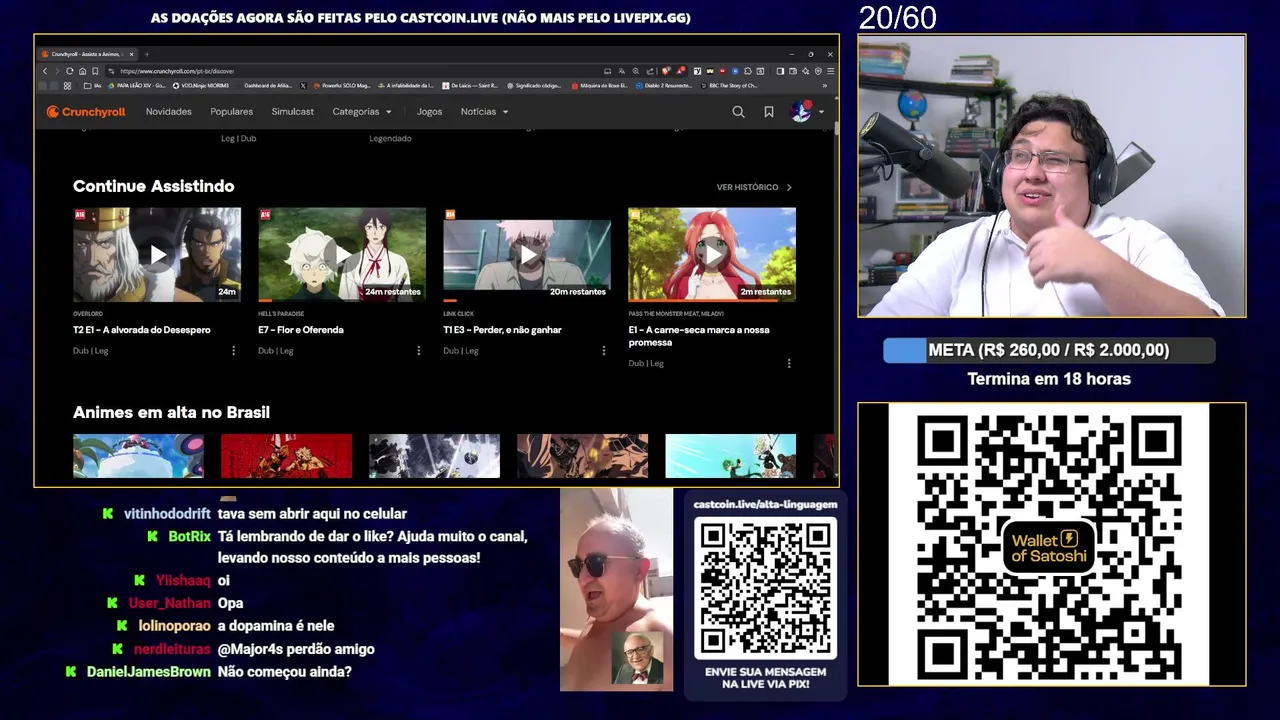Click the Hell's Paradise watch progress bar
1280x720 pixels.
342,300
